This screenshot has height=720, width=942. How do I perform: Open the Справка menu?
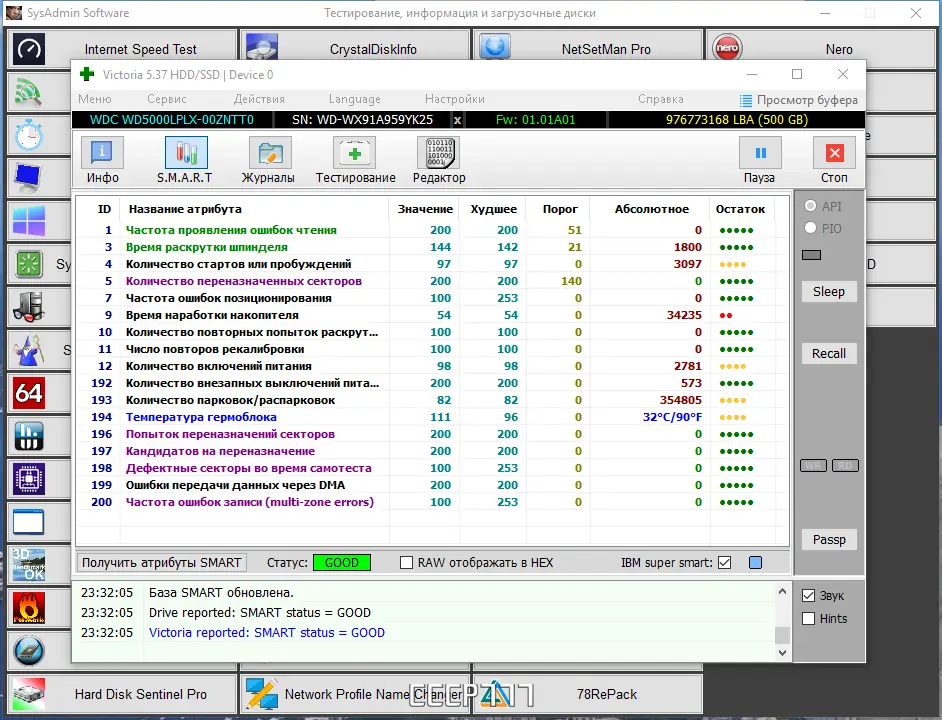tap(661, 99)
